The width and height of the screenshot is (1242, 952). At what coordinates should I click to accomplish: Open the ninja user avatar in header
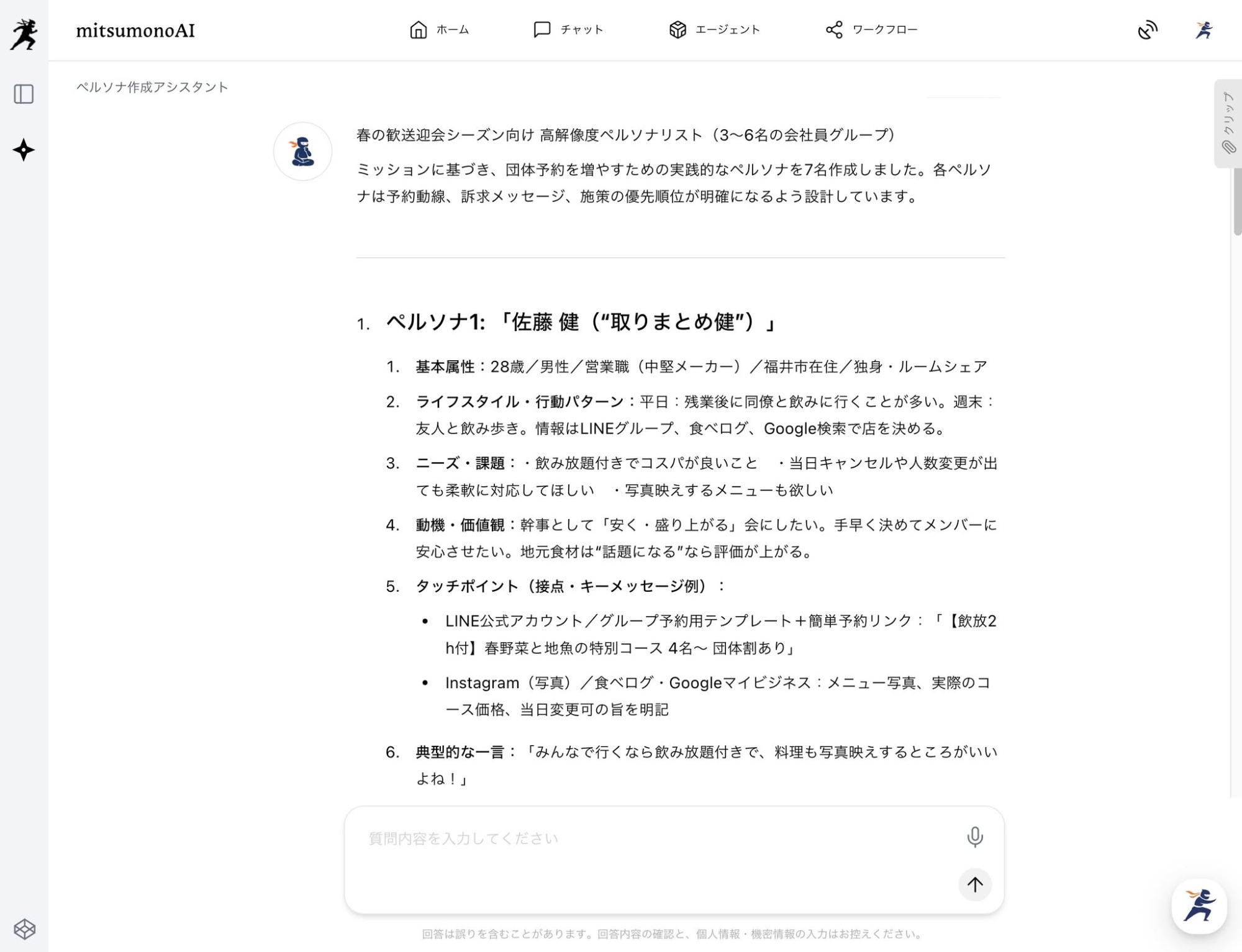click(x=1203, y=30)
